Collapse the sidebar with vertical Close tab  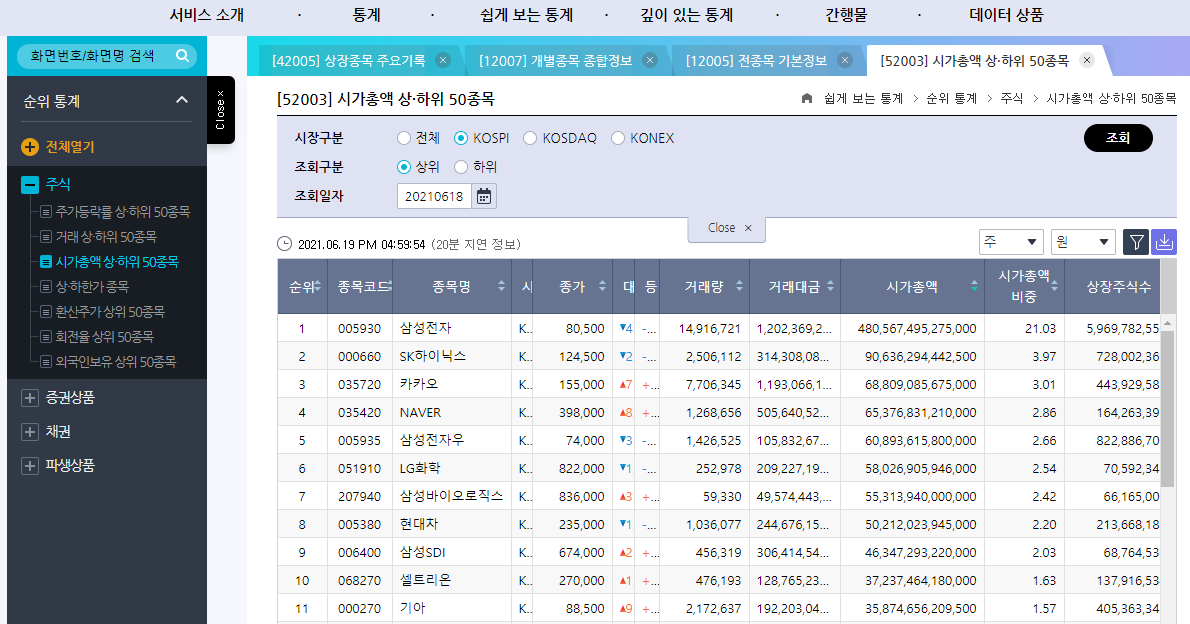(221, 110)
